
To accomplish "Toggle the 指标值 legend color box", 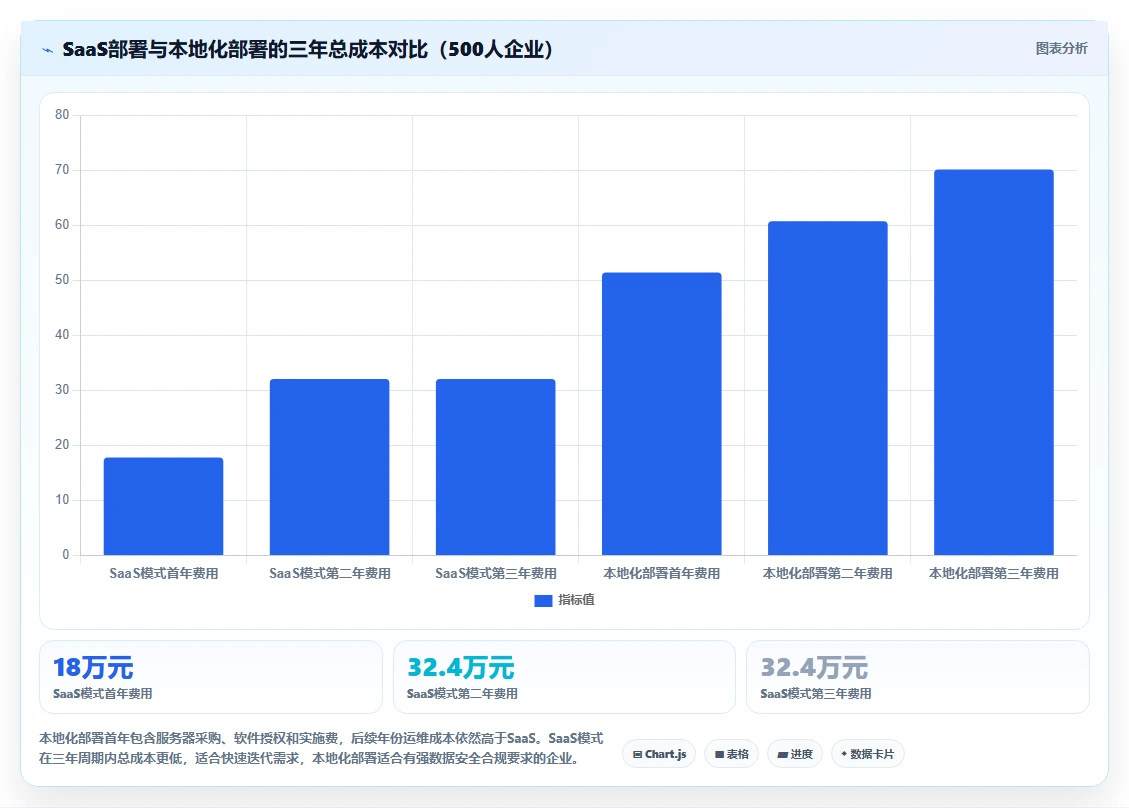I will 543,601.
